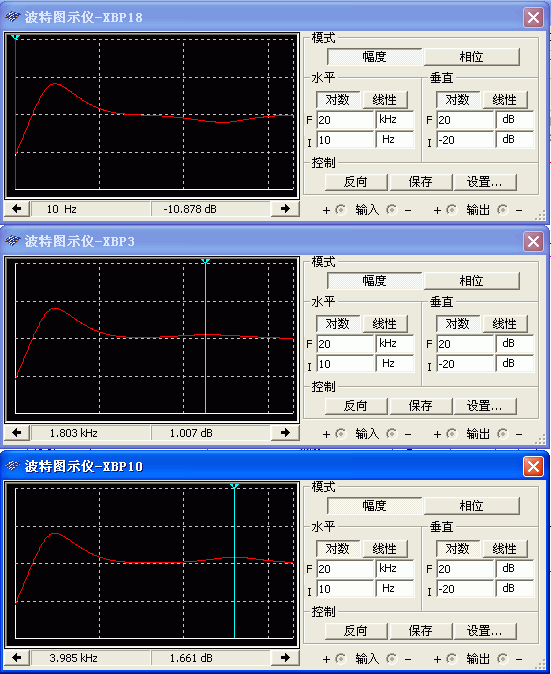Click 保存 button in XBP18 controls
Viewport: 551px width, 674px height.
tap(420, 182)
